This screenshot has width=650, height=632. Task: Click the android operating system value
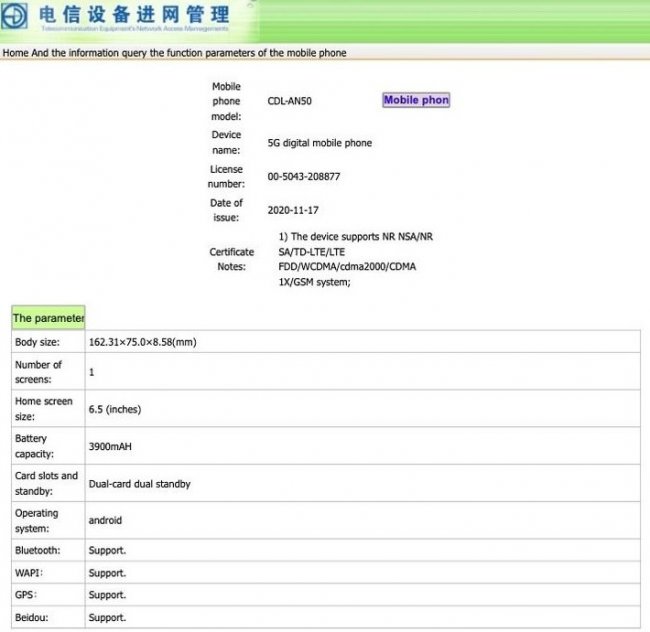click(x=106, y=521)
